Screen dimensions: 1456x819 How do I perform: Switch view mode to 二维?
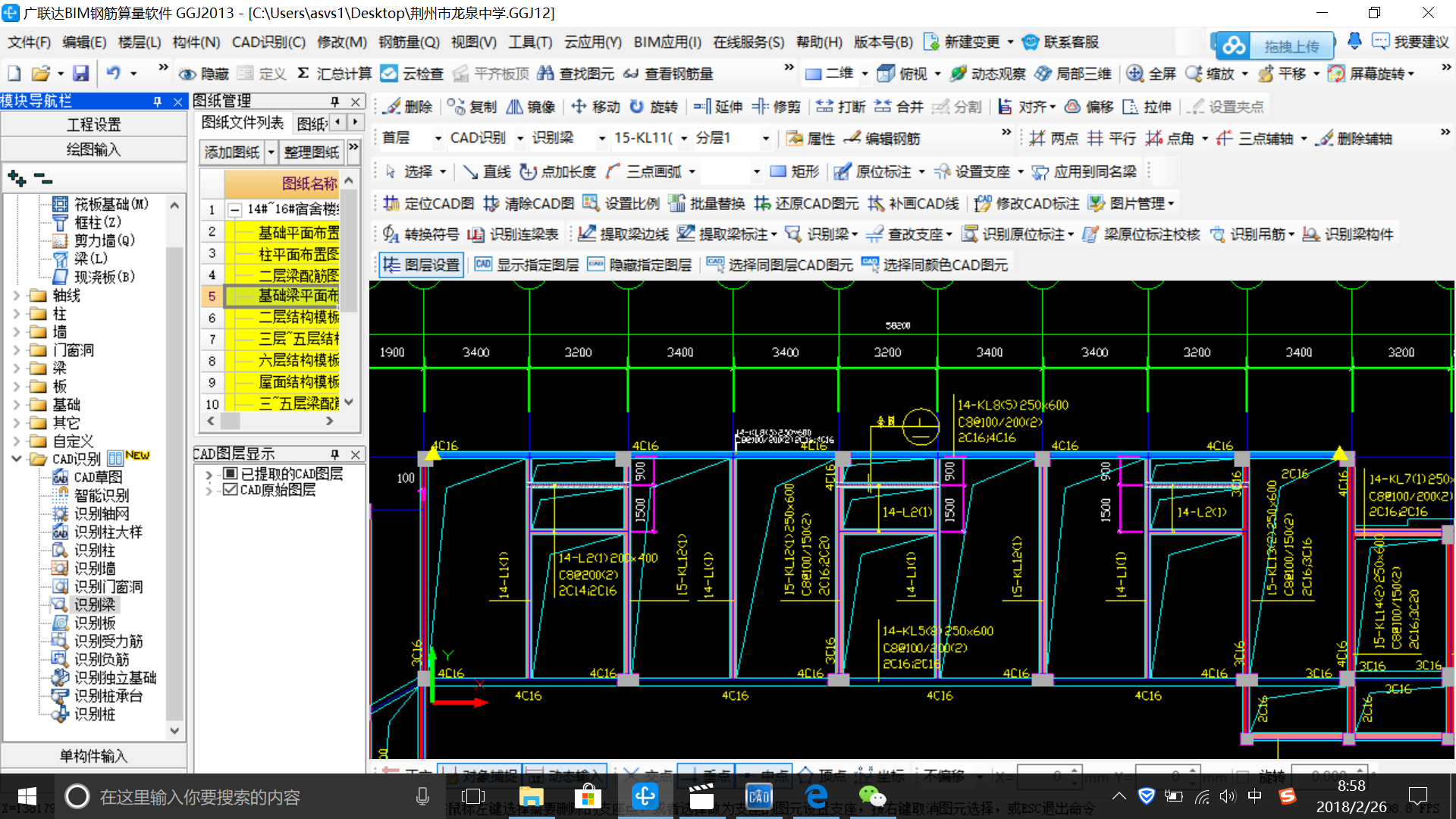click(829, 74)
